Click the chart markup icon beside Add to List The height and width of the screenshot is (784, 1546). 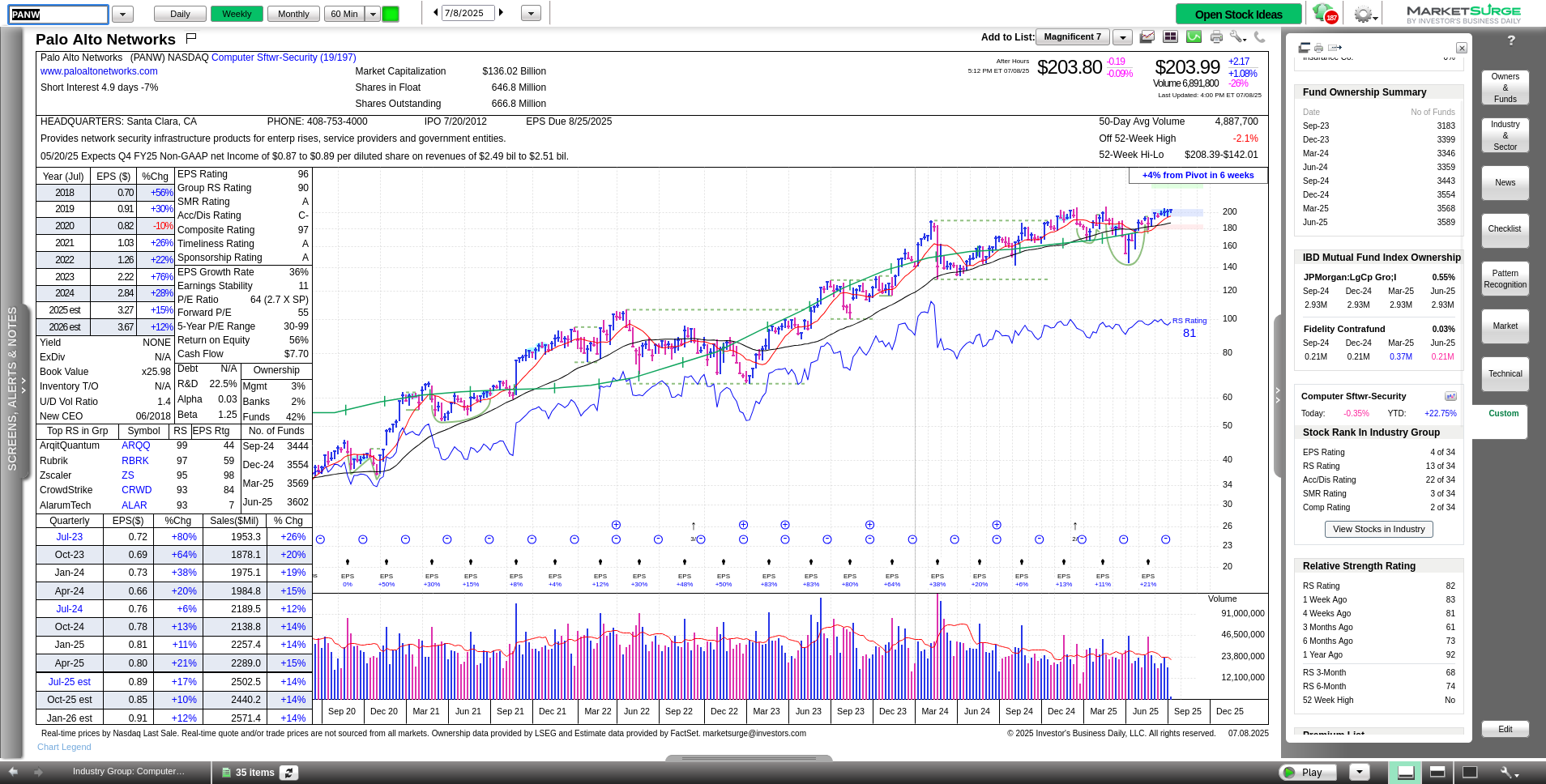(x=1147, y=36)
